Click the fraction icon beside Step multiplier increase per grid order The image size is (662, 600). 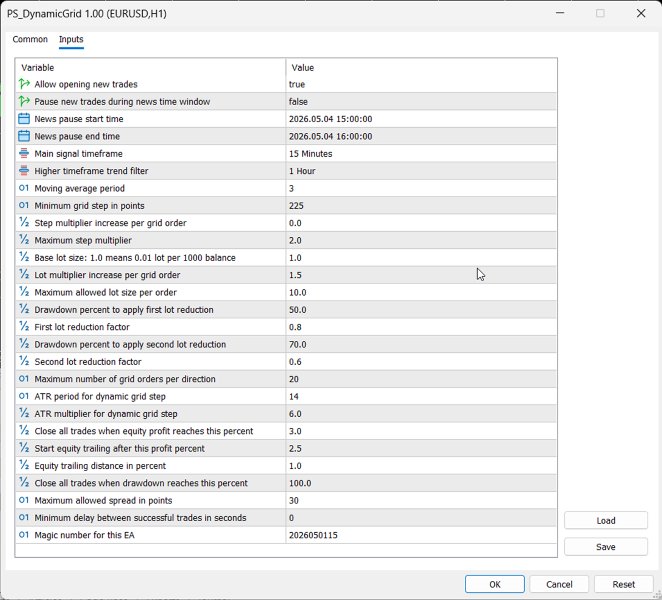coord(24,223)
